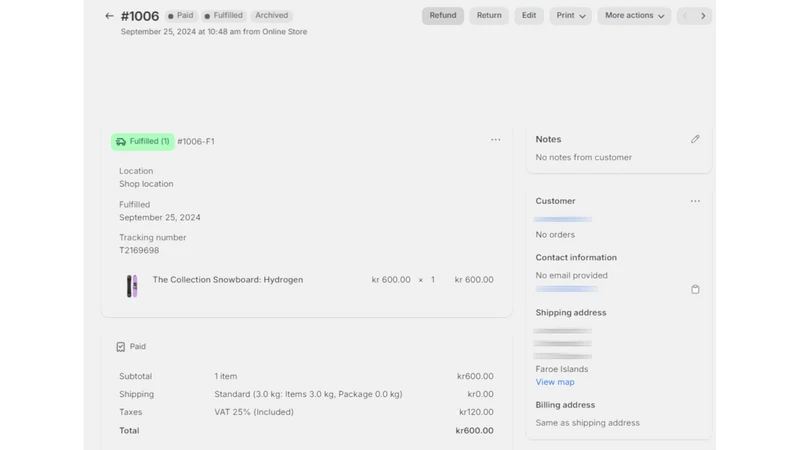Go back using the left arrow
The height and width of the screenshot is (450, 800).
coord(109,16)
